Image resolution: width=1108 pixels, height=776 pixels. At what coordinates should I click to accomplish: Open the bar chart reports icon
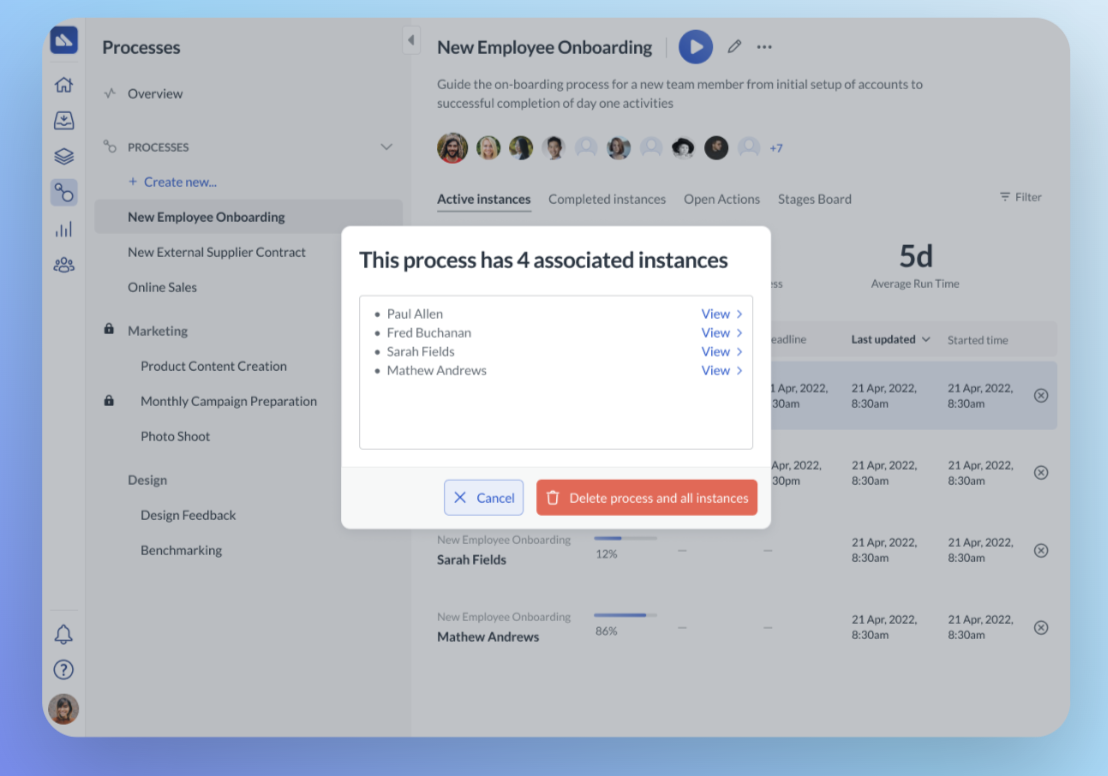click(64, 229)
